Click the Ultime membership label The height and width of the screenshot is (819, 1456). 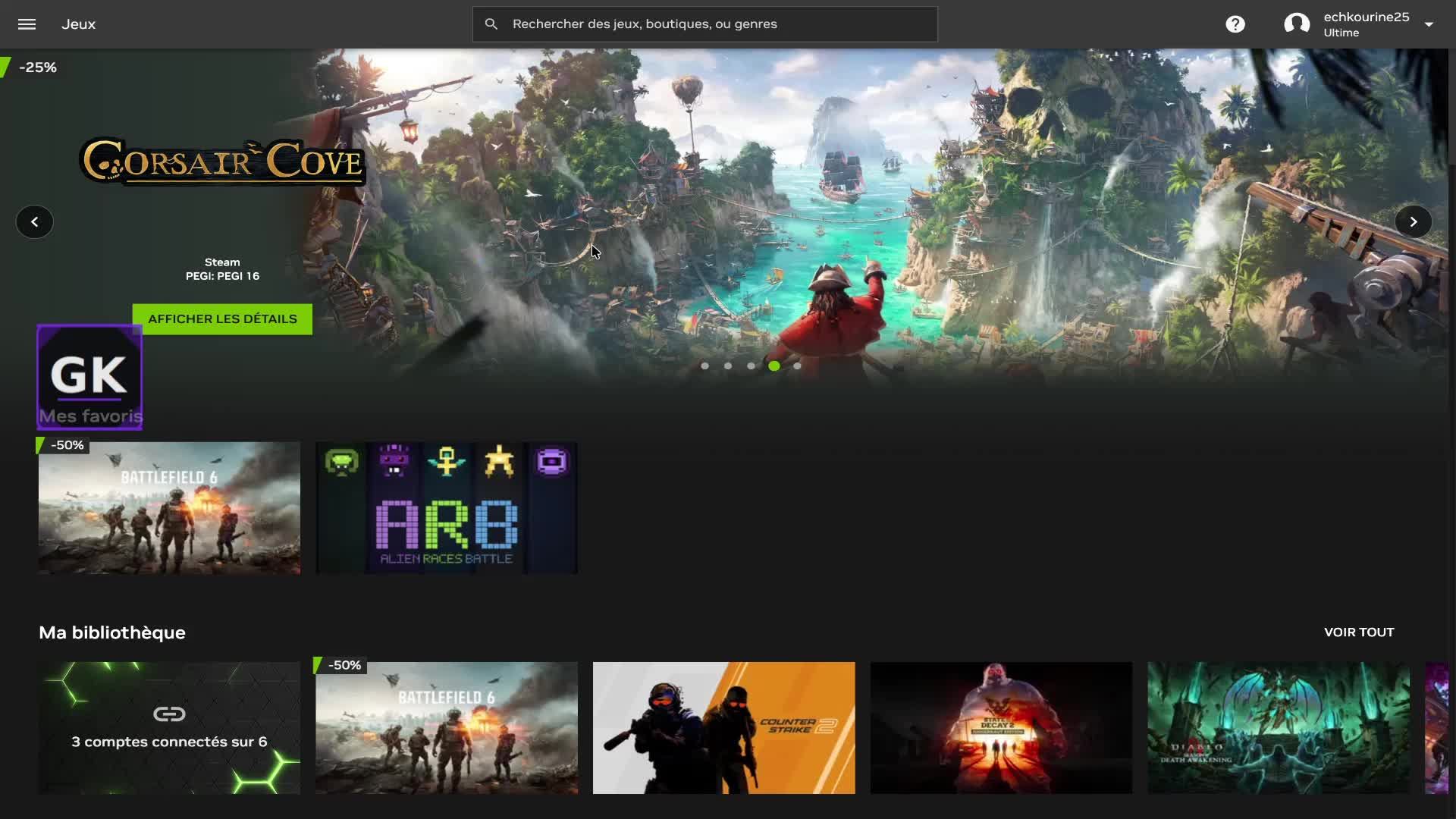click(x=1341, y=33)
